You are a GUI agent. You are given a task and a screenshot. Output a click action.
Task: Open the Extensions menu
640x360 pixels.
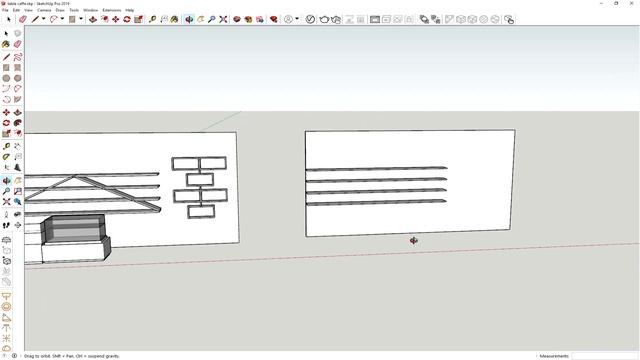[x=111, y=10]
